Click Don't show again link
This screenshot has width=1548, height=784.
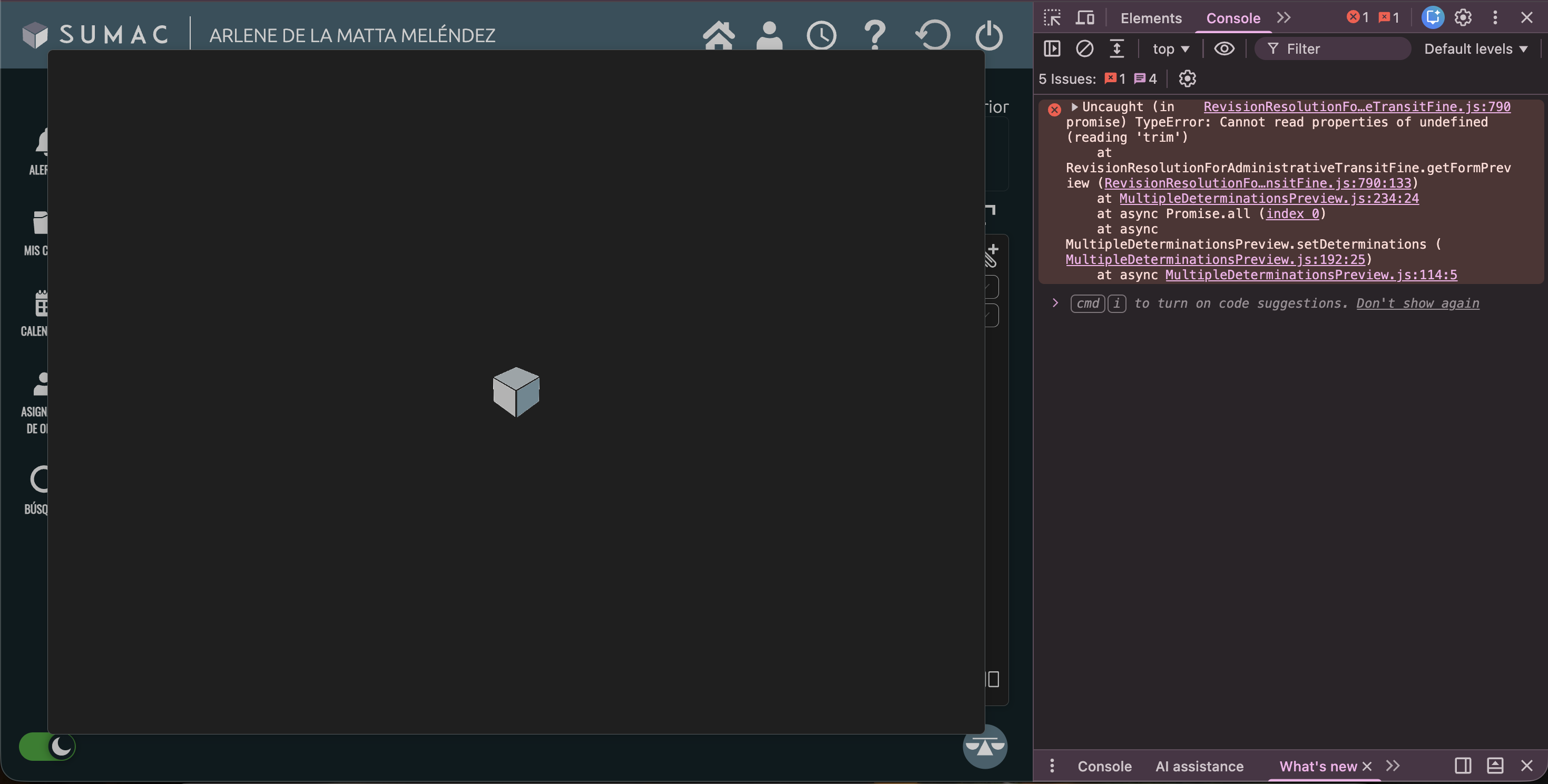1418,303
